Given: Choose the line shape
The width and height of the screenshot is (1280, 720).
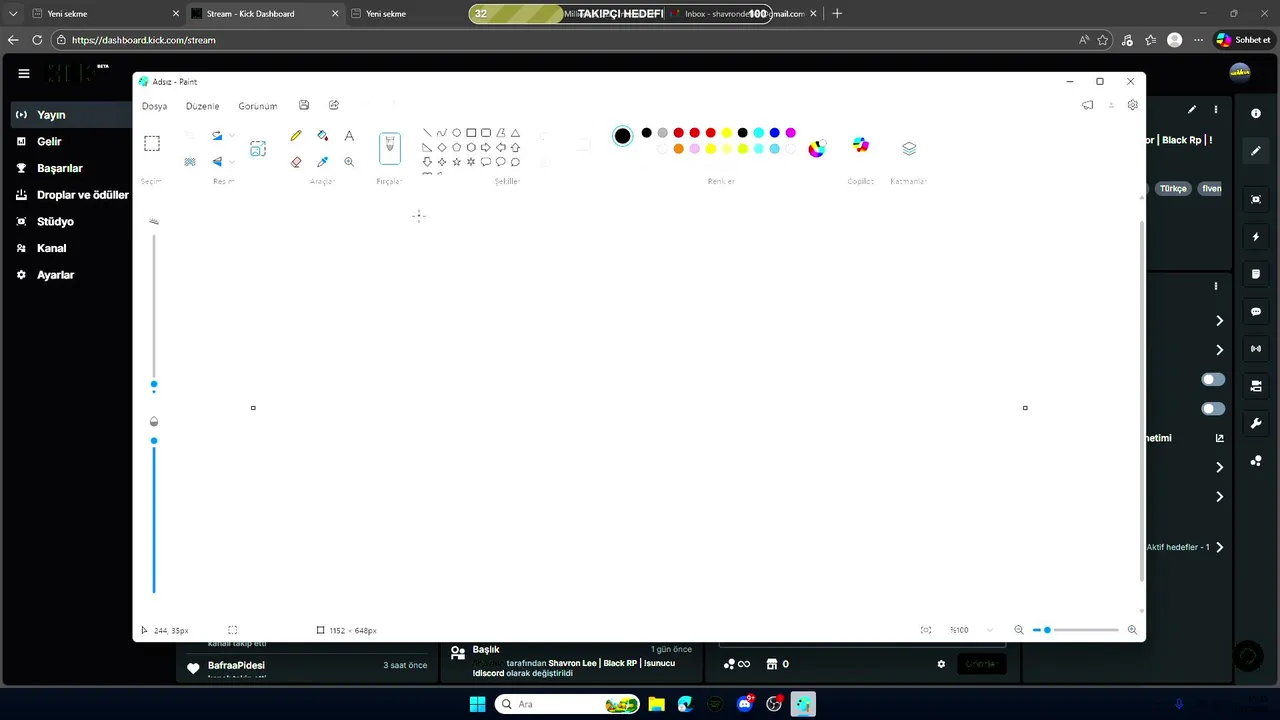Looking at the screenshot, I should (427, 132).
